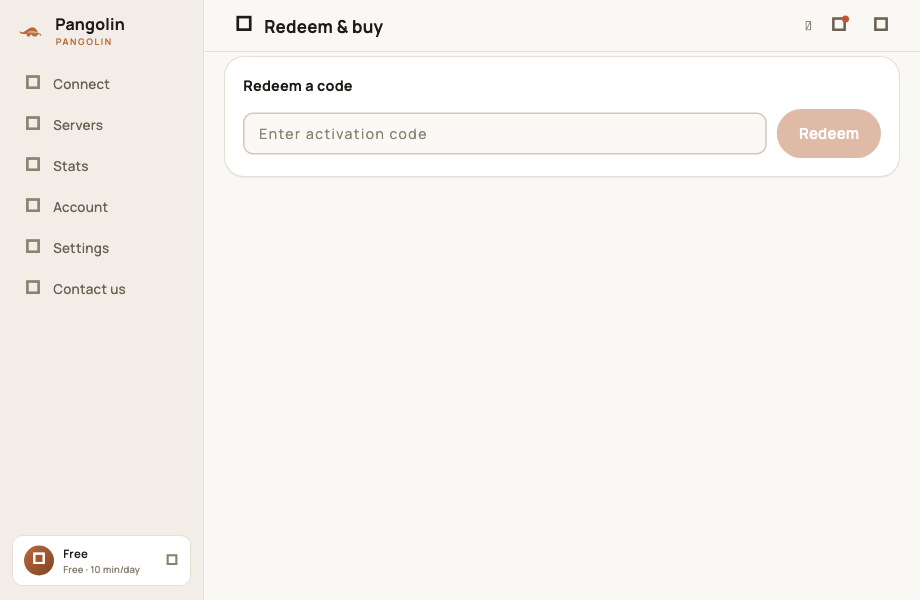Click the icon beside Account
This screenshot has width=920, height=600.
[33, 206]
